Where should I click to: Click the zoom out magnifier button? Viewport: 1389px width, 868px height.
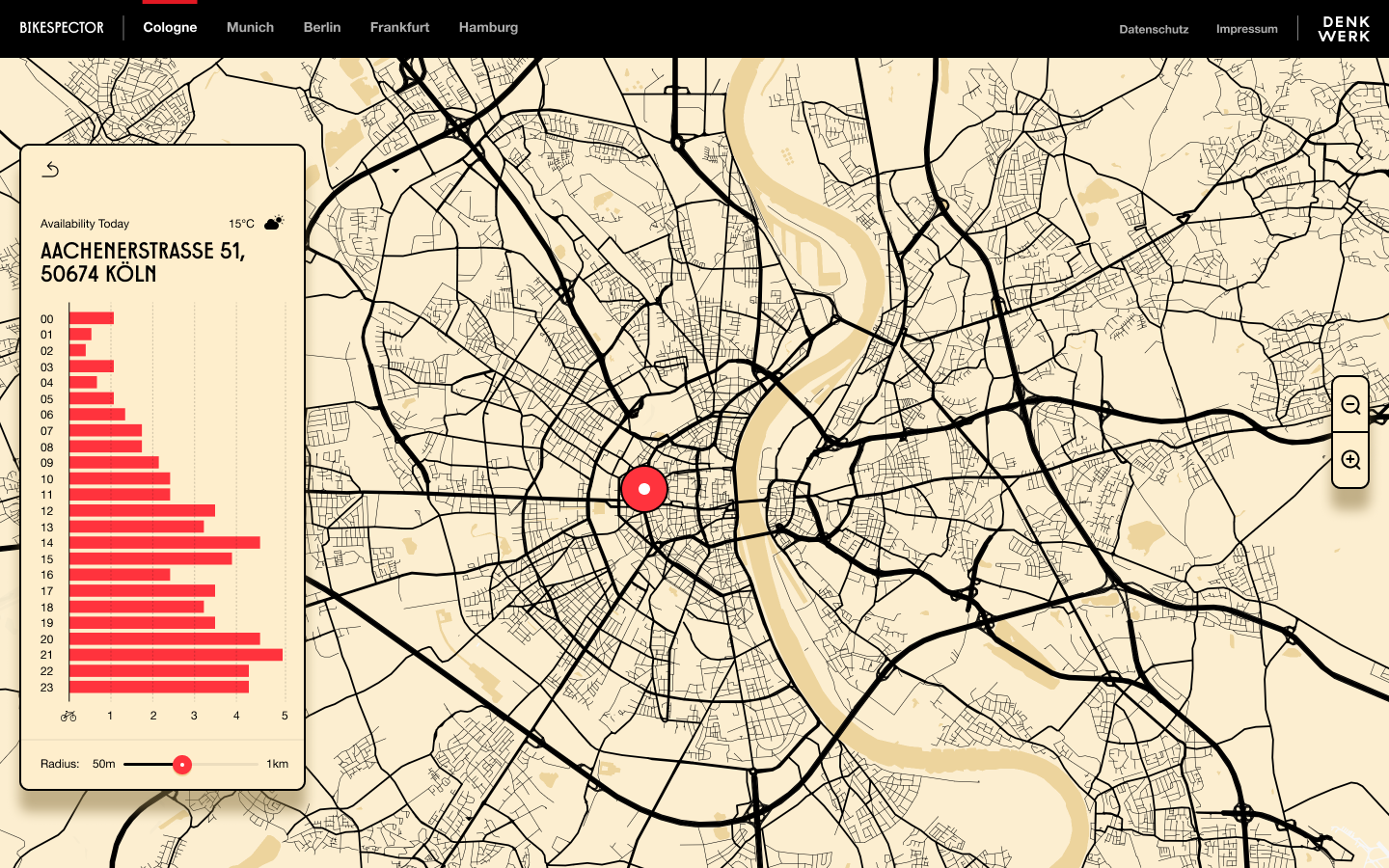click(x=1350, y=405)
